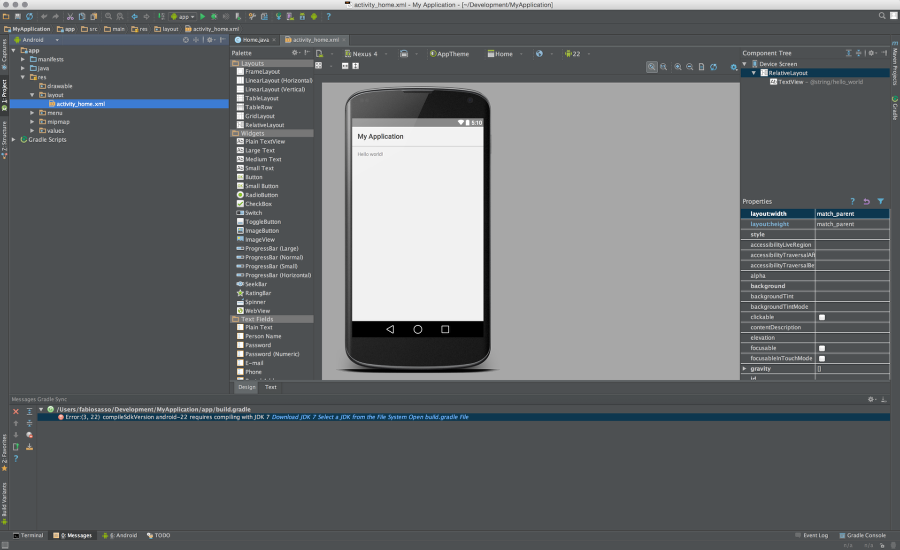Click the Zoom In icon above the design canvas
The width and height of the screenshot is (900, 550).
pyautogui.click(x=678, y=67)
